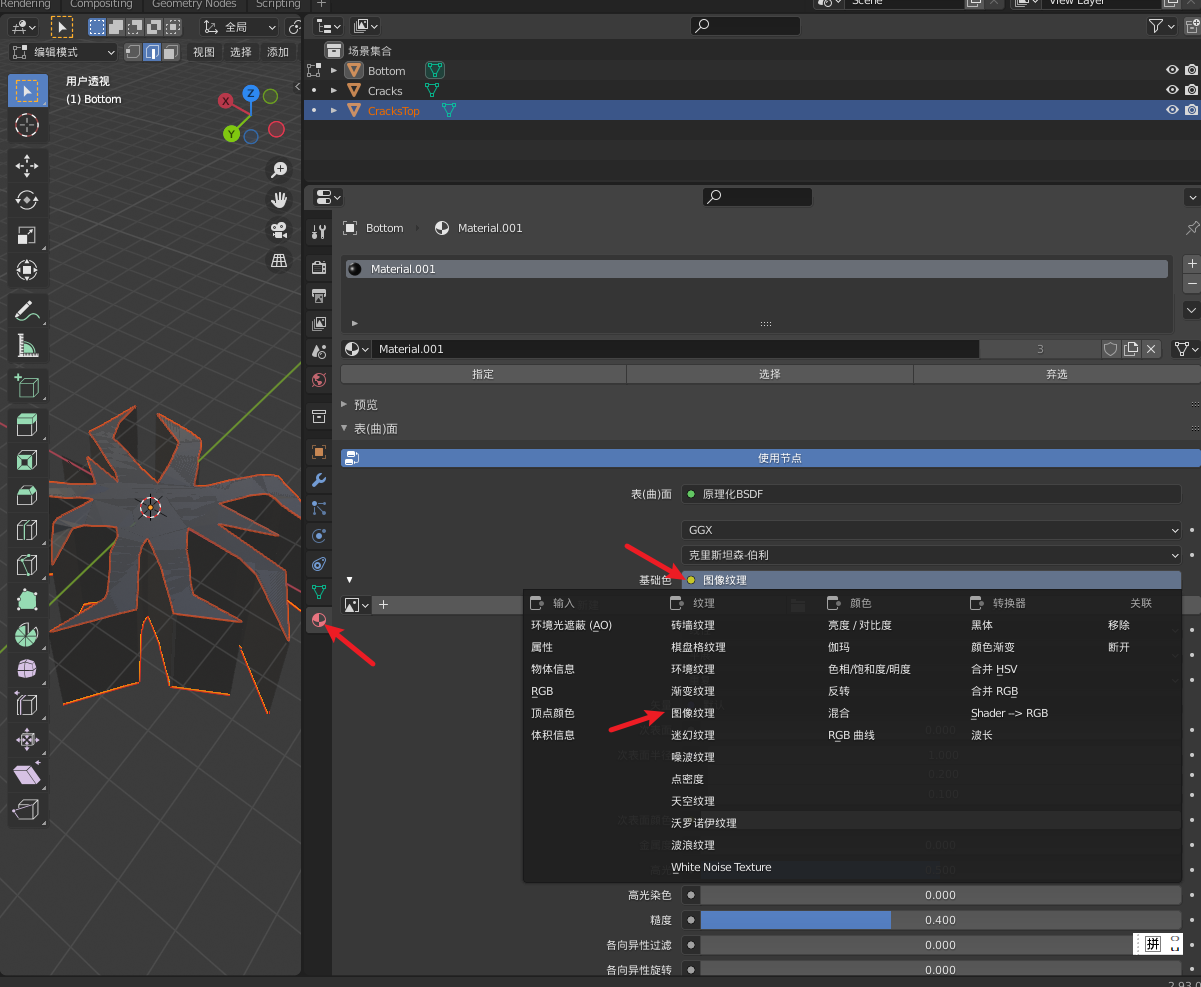The image size is (1201, 987).
Task: Expand the 预览 panel
Action: 344,404
